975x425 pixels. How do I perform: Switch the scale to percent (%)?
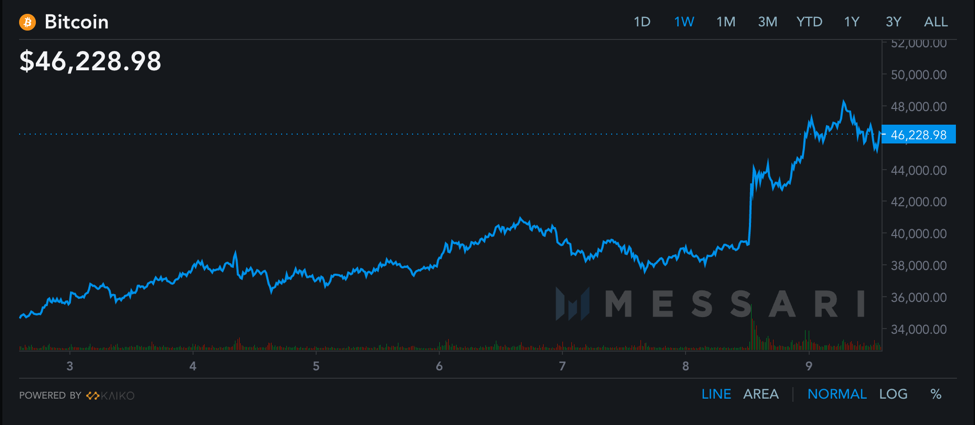coord(936,394)
